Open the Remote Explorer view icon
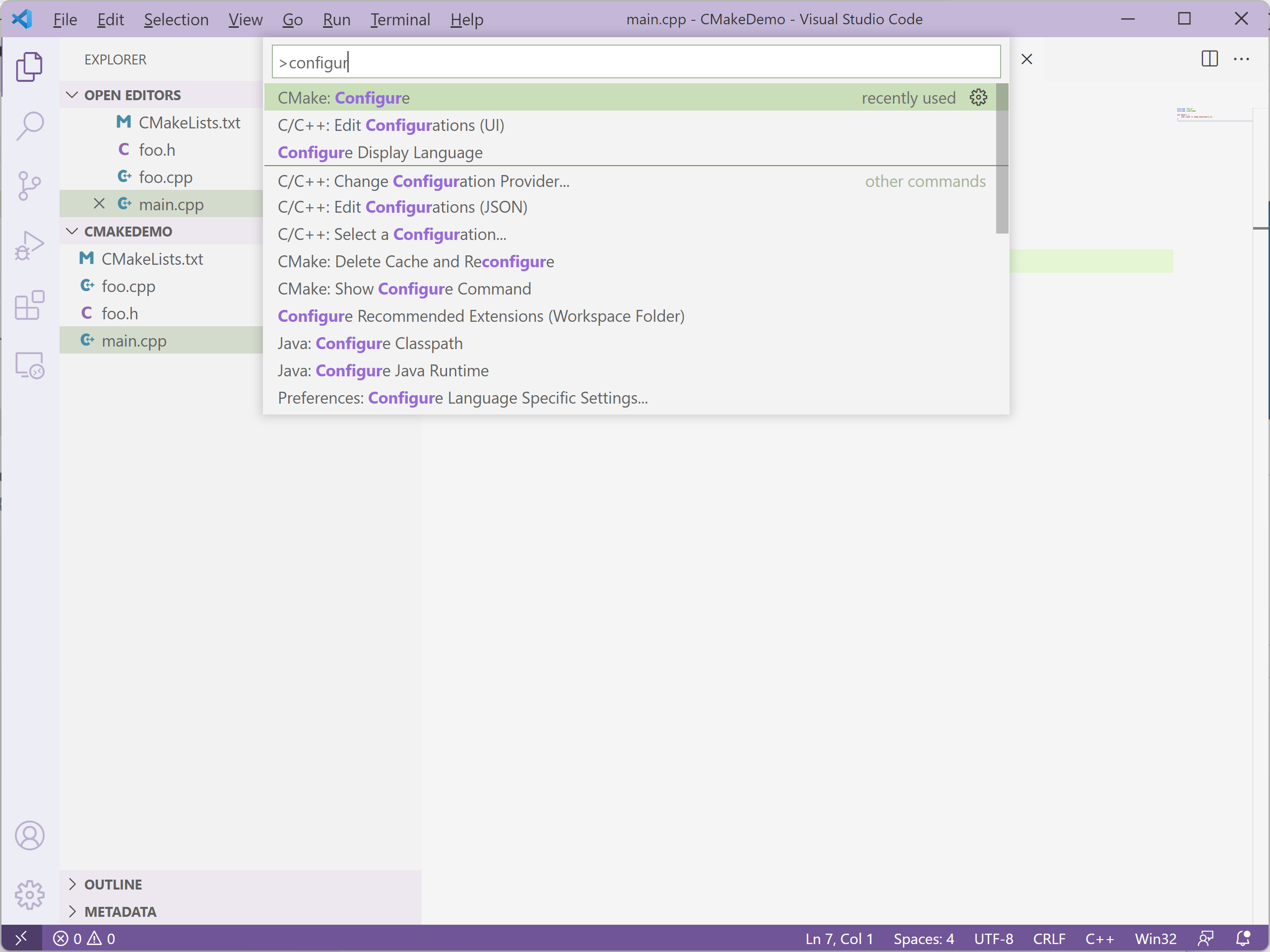 (29, 365)
